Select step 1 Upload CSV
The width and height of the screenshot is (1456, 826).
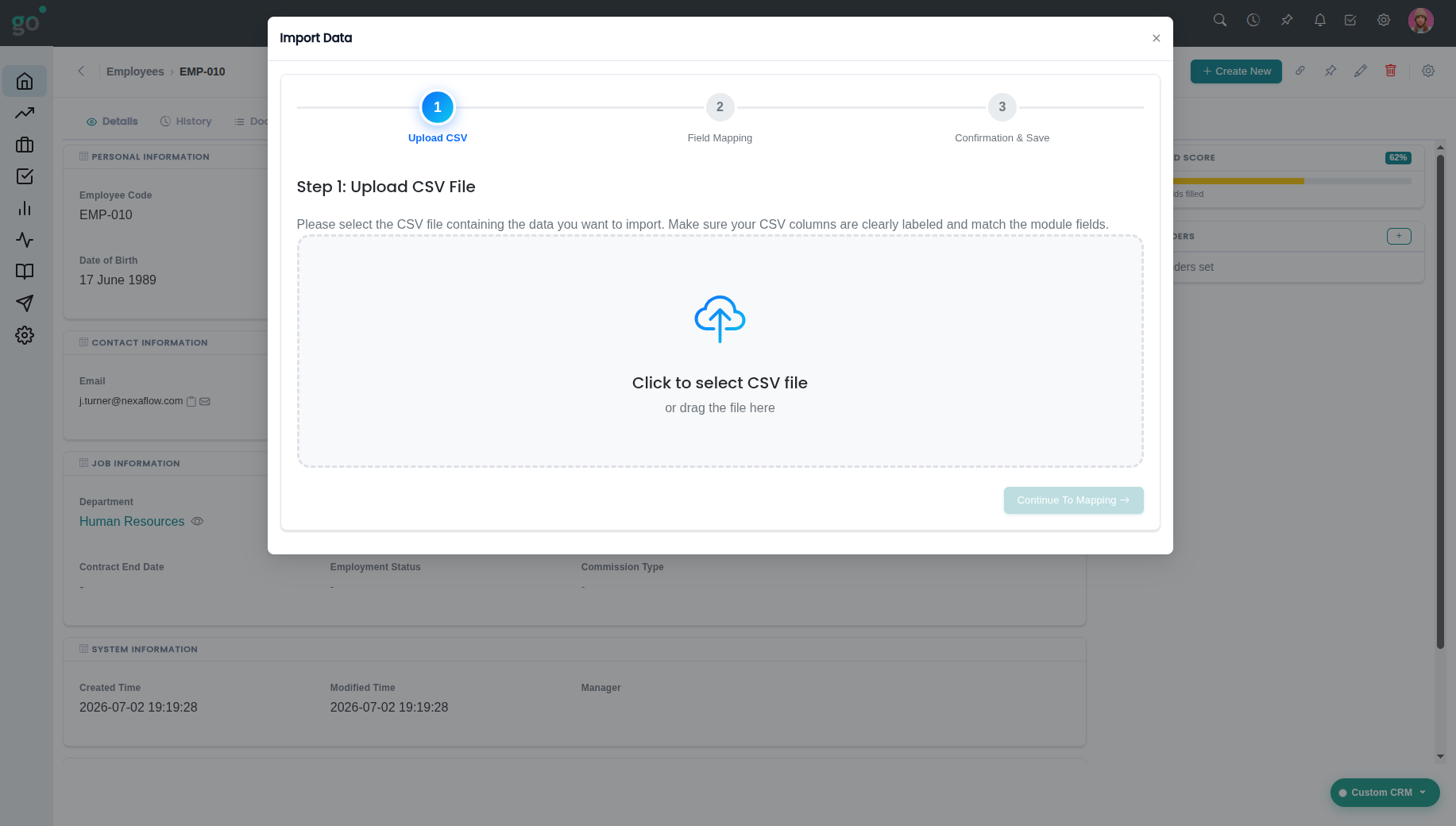tap(437, 107)
